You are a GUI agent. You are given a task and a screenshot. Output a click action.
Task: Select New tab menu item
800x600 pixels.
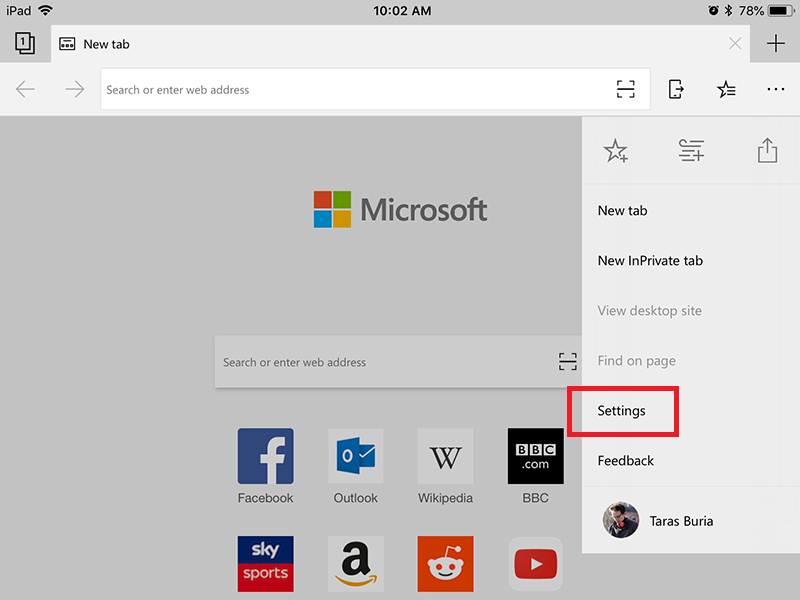pyautogui.click(x=691, y=211)
